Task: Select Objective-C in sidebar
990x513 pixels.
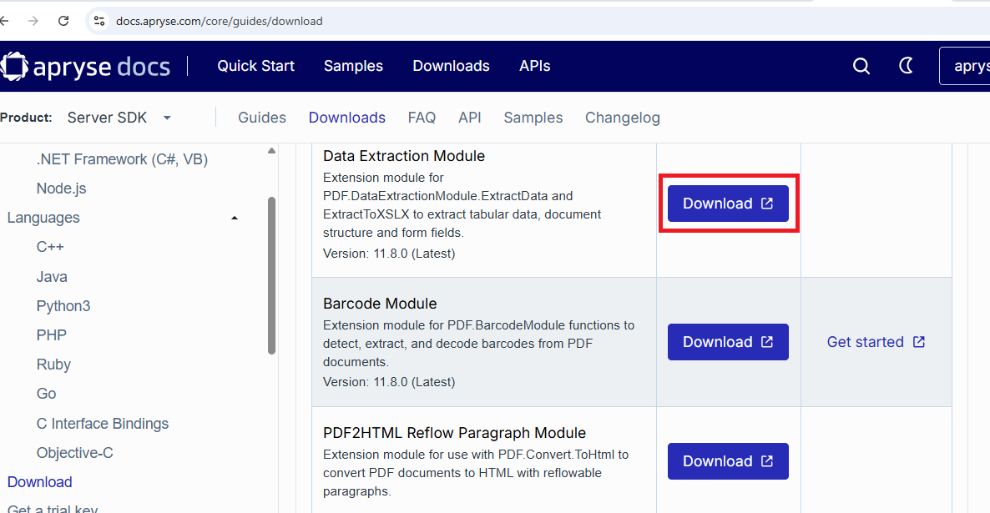Action: (75, 452)
